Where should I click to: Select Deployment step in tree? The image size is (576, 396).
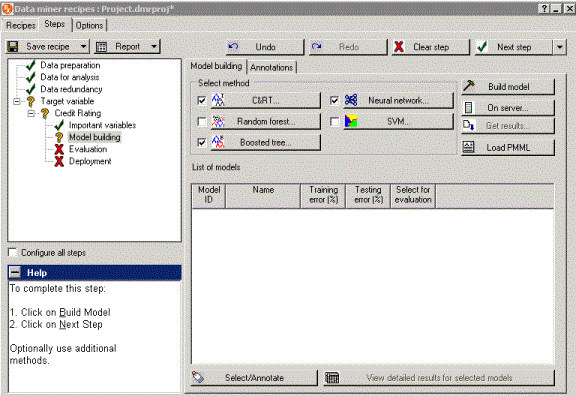tap(90, 161)
